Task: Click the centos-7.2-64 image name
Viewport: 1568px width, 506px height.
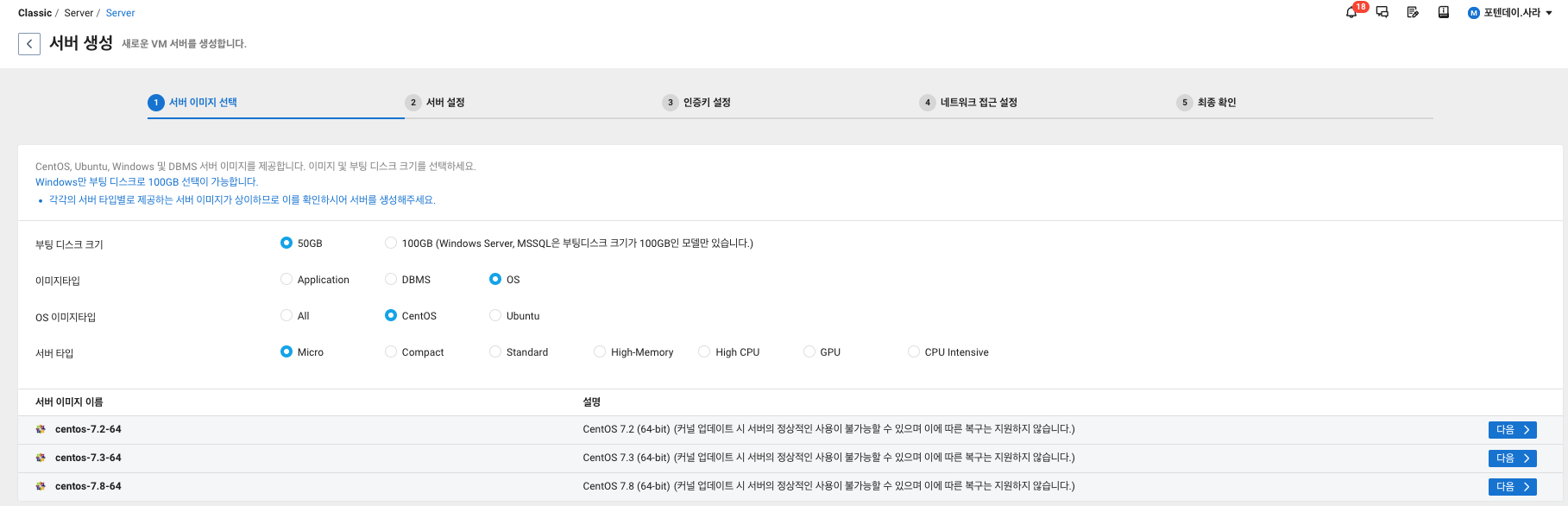Action: point(88,429)
